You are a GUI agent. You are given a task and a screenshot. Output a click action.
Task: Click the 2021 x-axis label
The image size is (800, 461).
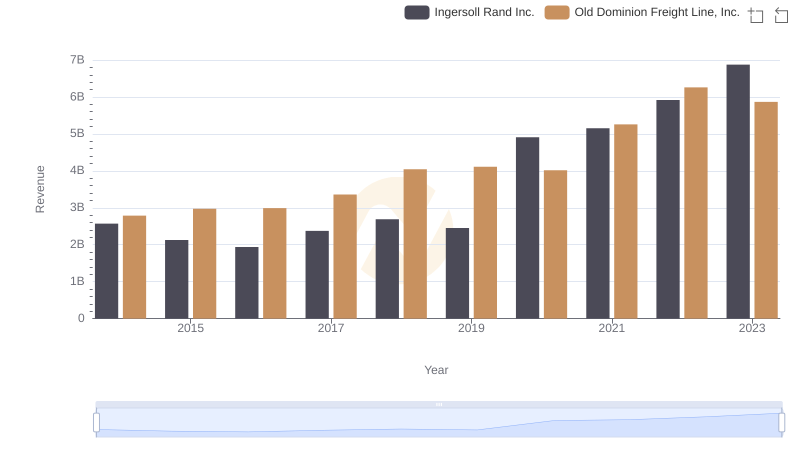click(x=611, y=328)
